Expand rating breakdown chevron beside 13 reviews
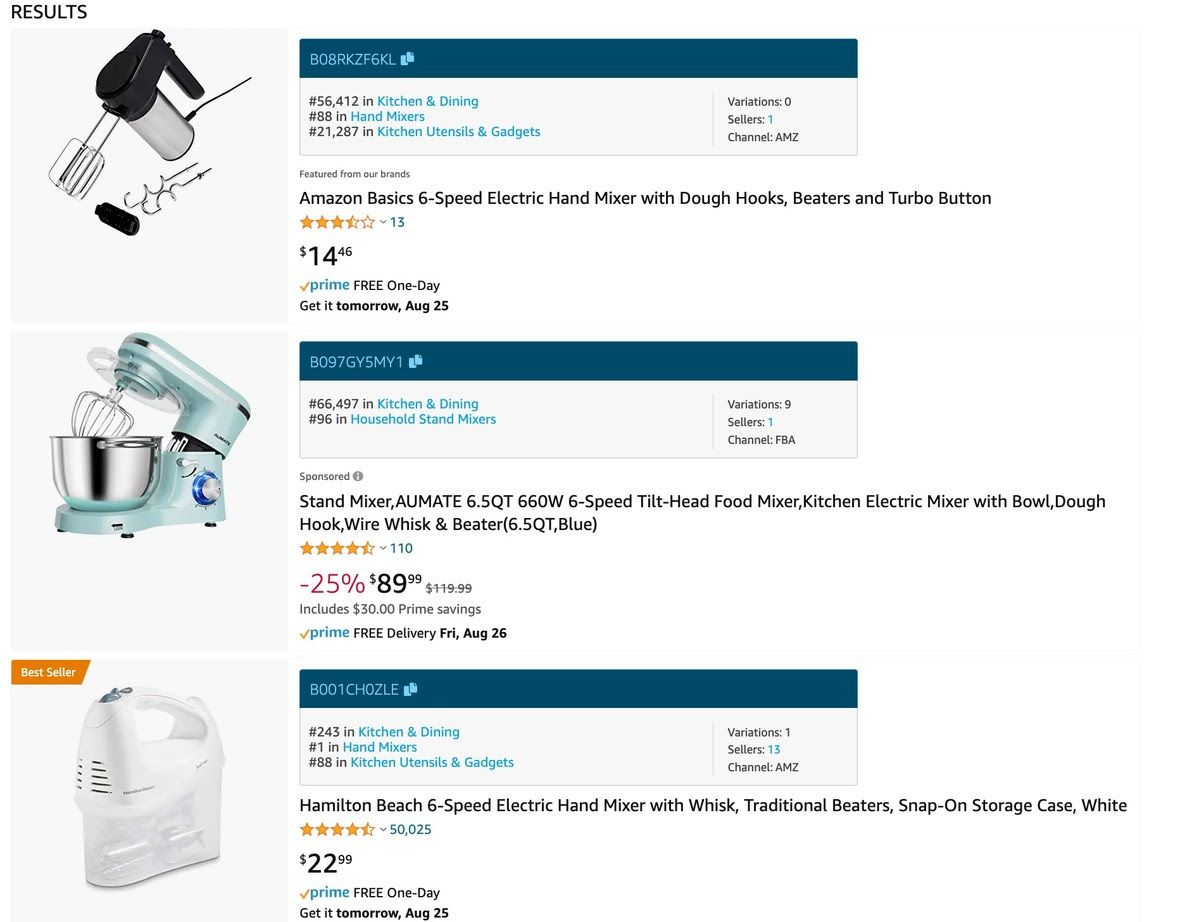Viewport: 1180px width, 922px height. (x=383, y=222)
